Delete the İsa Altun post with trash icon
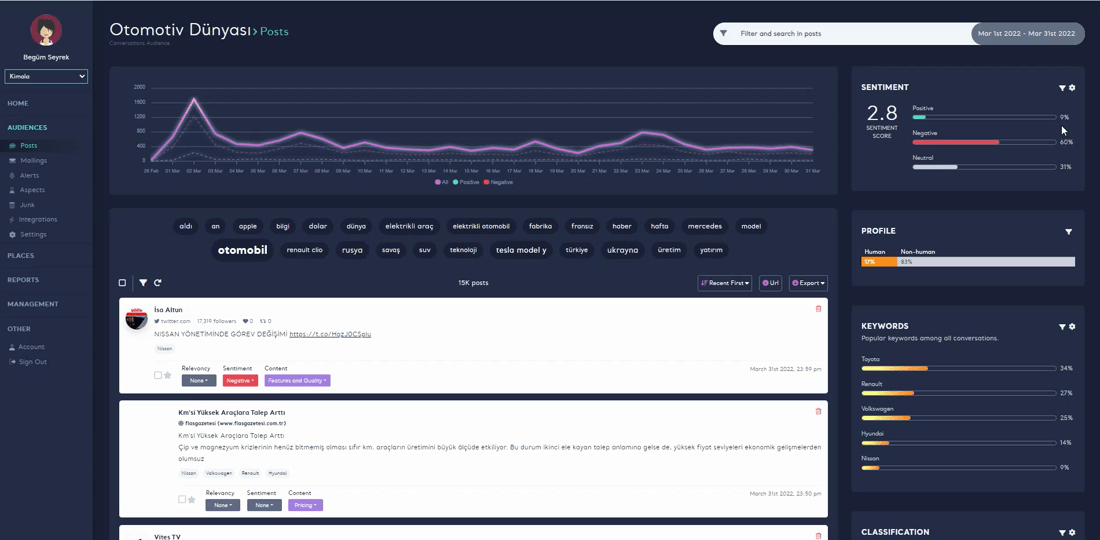This screenshot has height=540, width=1100. [x=818, y=309]
